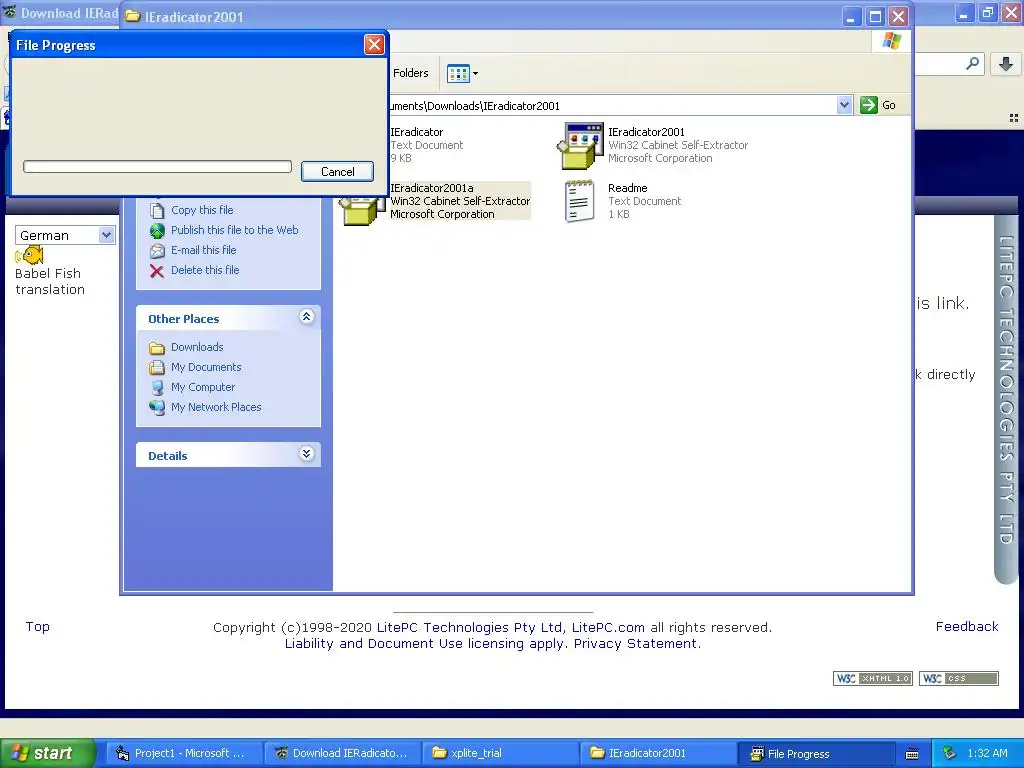Click the IEradicator2001a file name label
Viewport: 1024px width, 768px height.
point(432,188)
